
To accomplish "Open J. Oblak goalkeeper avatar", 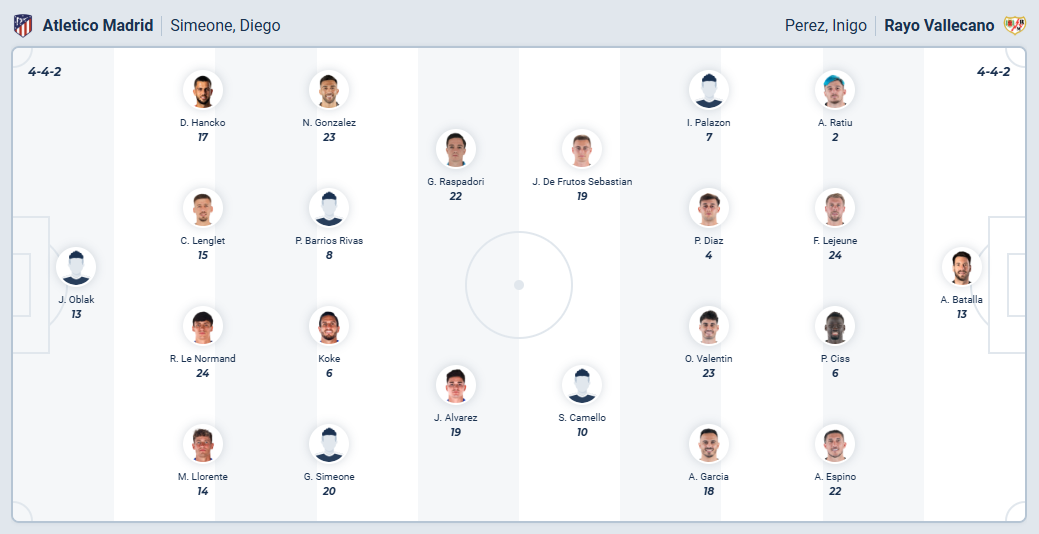I will pyautogui.click(x=76, y=267).
